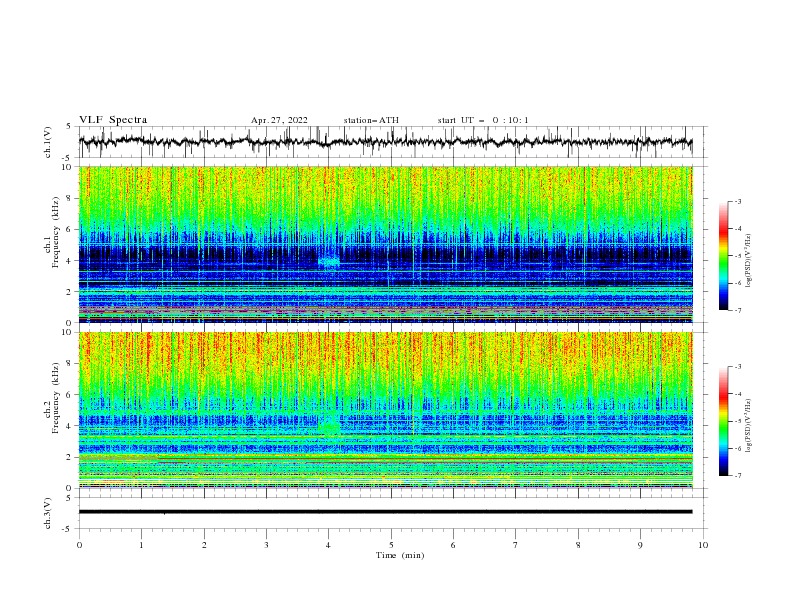Screen dimensions: 792x612
Task: Click the '0' tick on the time axis
Action: click(x=79, y=545)
